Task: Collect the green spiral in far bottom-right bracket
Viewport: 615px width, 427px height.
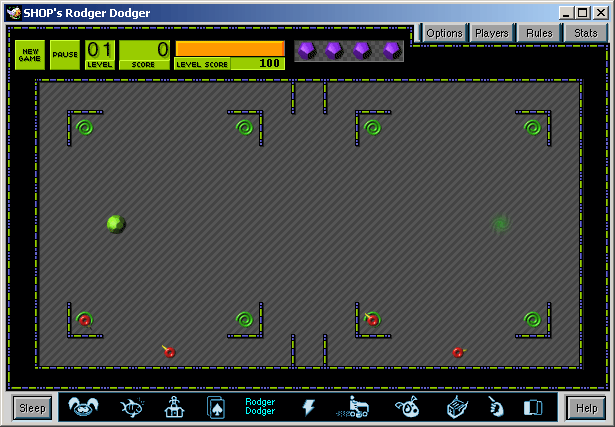Action: [x=532, y=320]
